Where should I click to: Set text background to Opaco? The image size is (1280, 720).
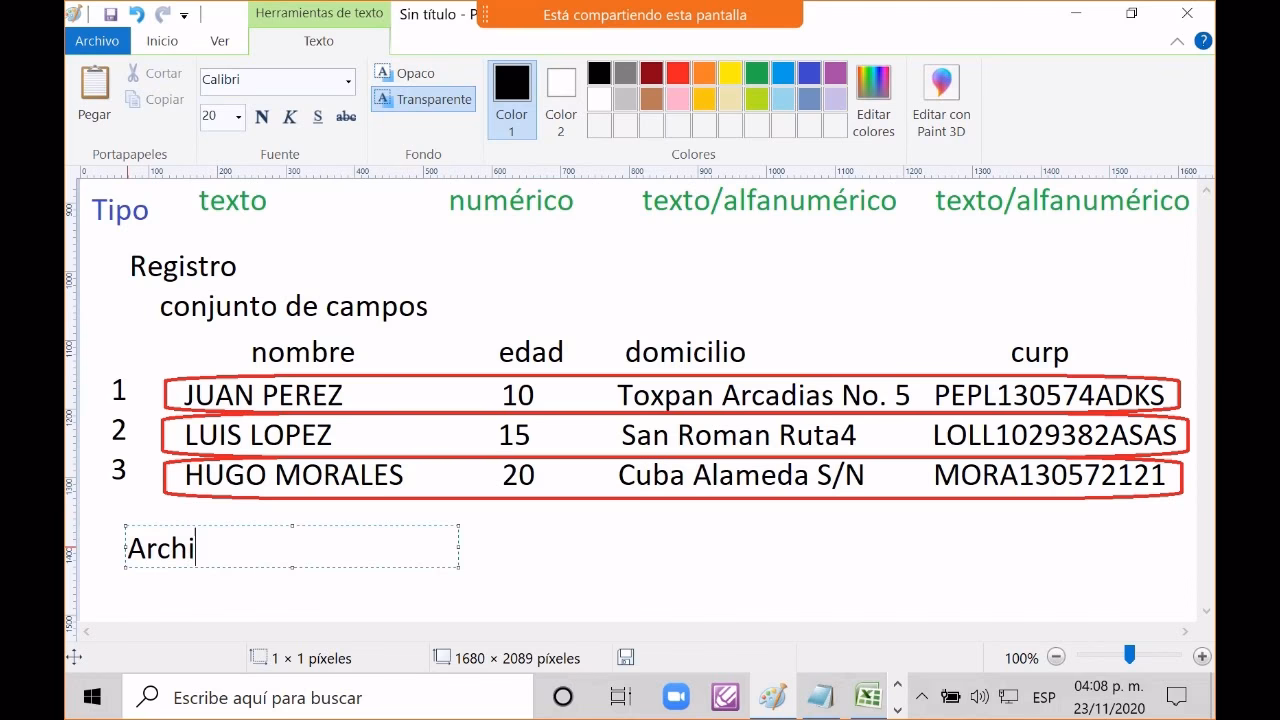405,73
